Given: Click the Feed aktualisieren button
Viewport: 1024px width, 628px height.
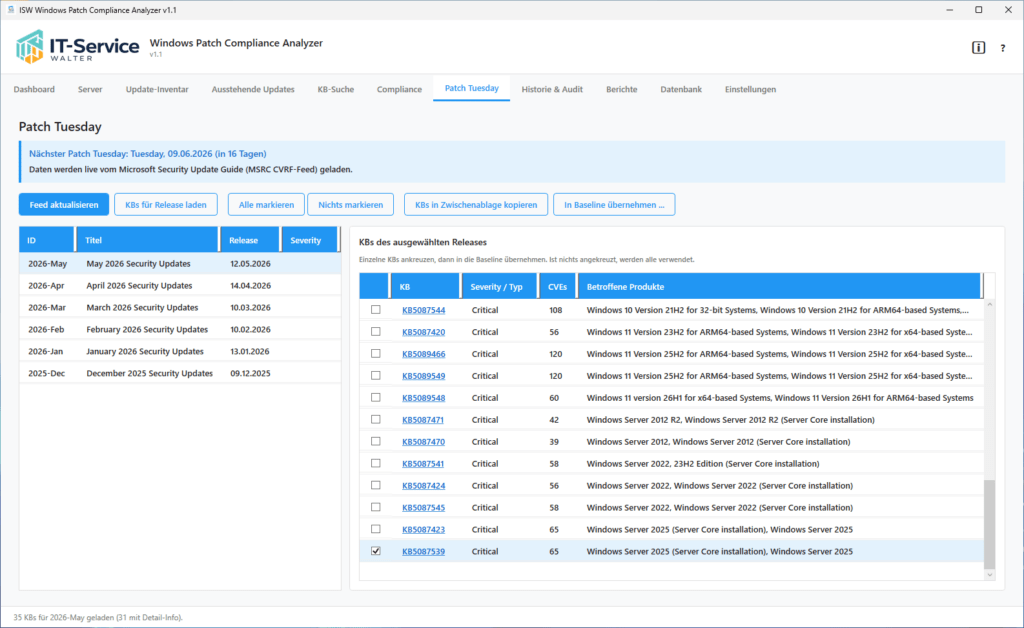Looking at the screenshot, I should tap(63, 204).
